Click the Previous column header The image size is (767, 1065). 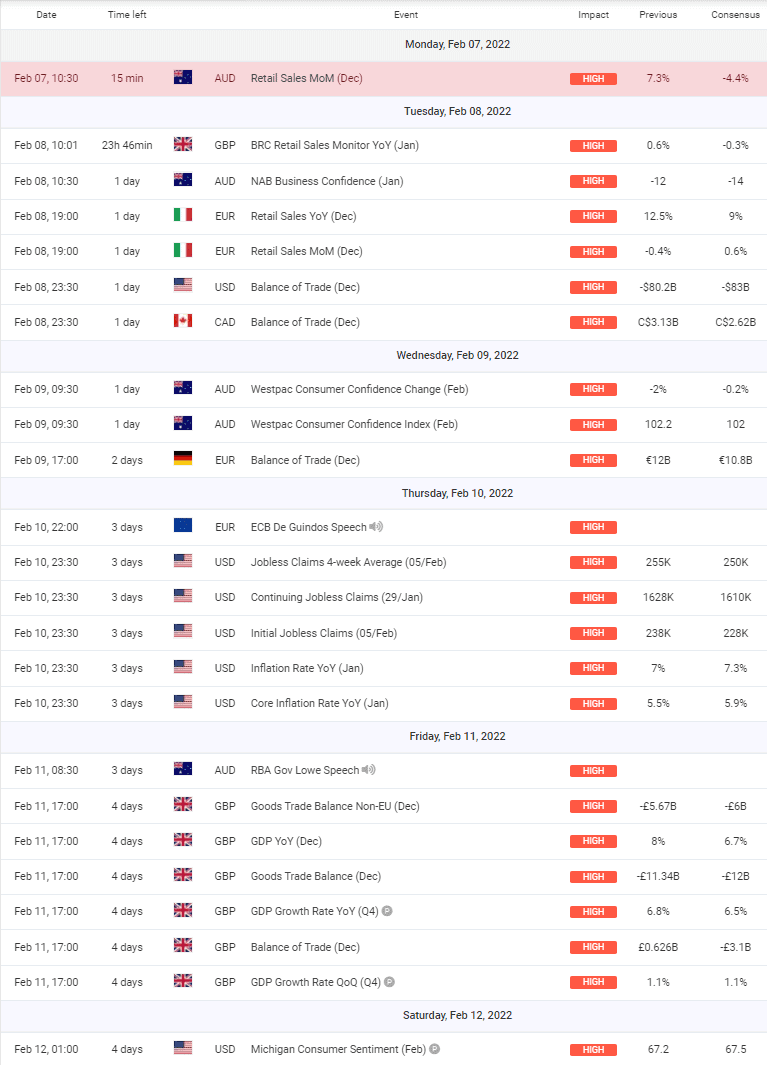[x=658, y=14]
